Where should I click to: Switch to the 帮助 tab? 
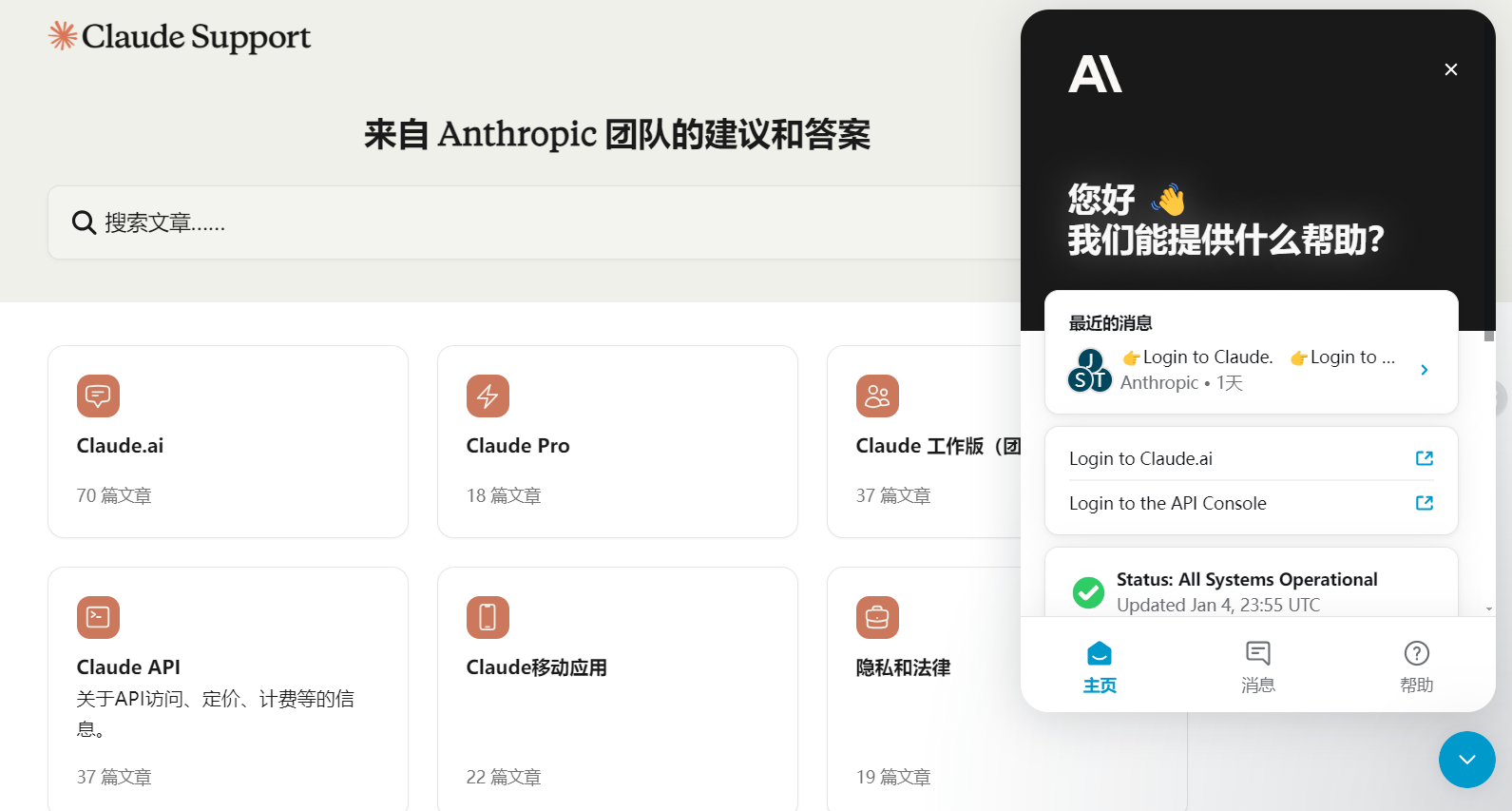(1416, 666)
